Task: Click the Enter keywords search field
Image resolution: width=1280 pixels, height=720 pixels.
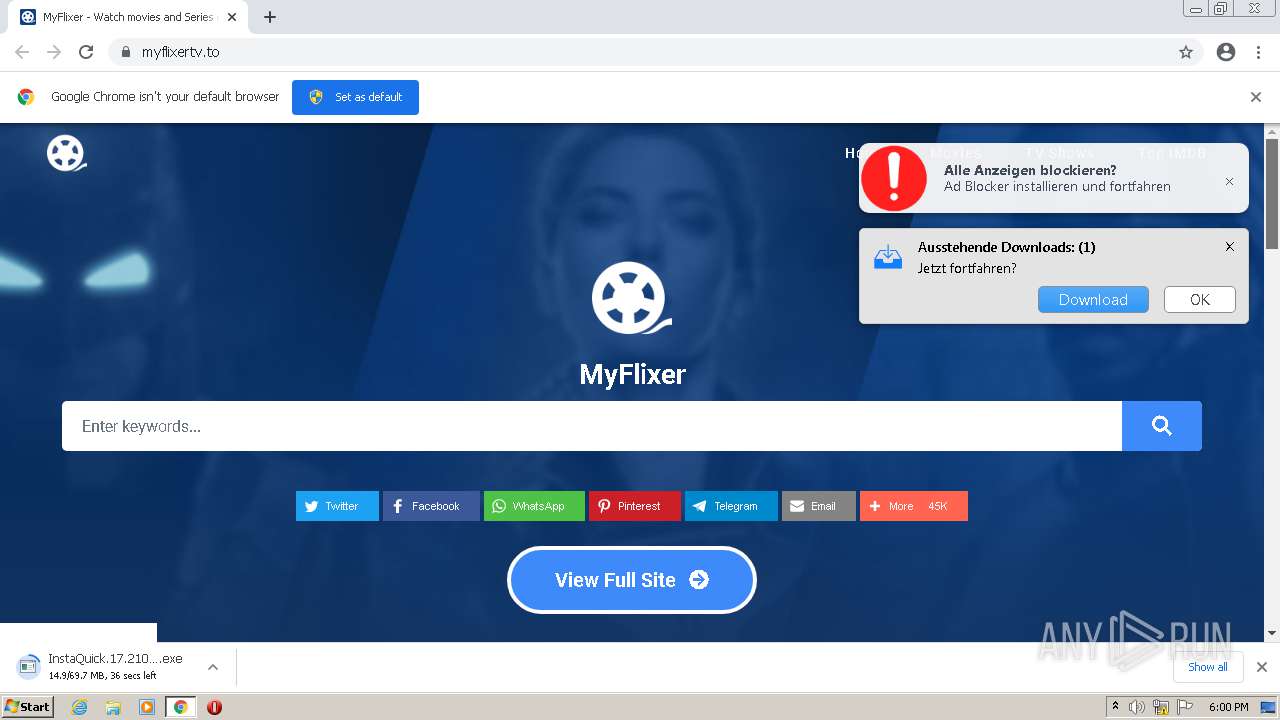Action: [x=592, y=426]
